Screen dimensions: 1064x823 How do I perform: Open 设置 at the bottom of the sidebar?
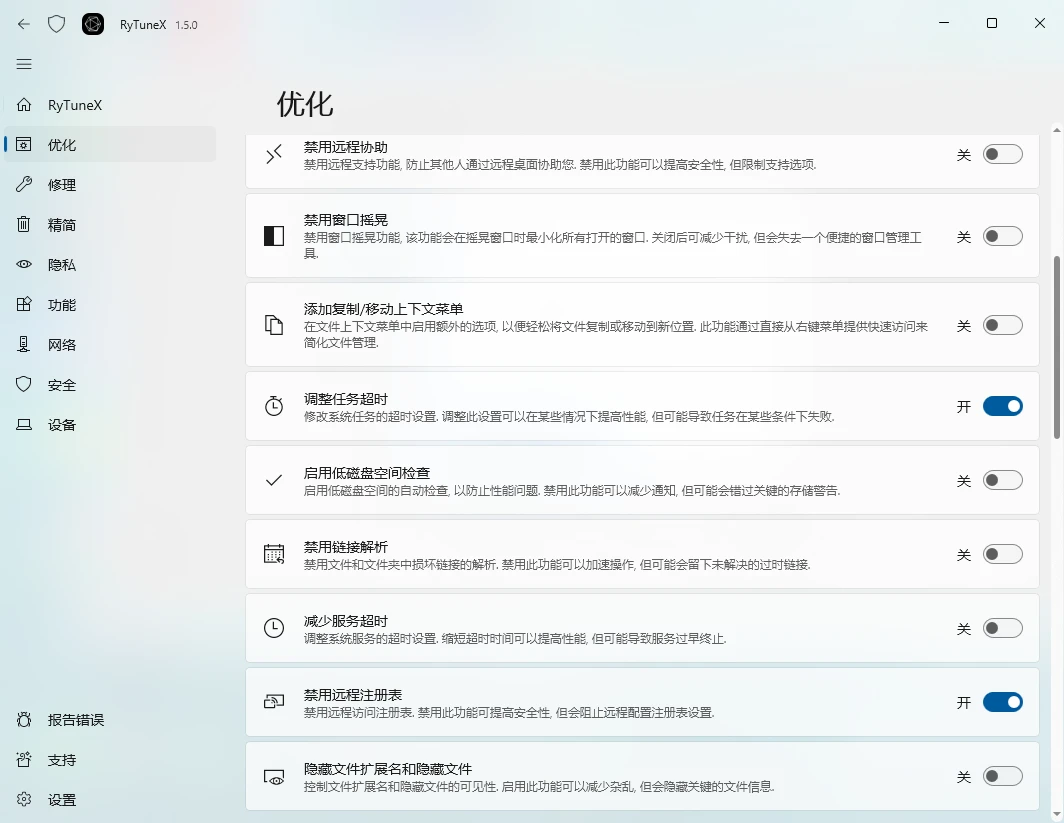click(62, 800)
